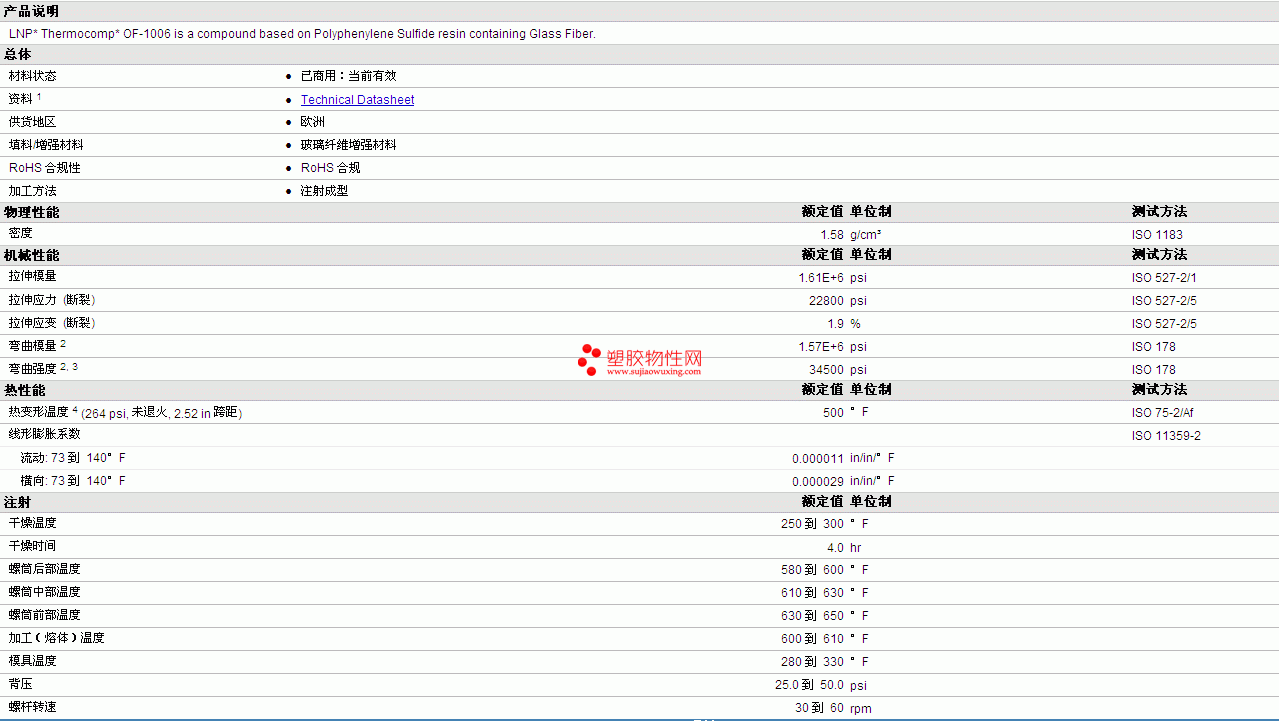
Task: Click the LNP* Thermocomp* OF-1006 description sentence
Action: (302, 34)
